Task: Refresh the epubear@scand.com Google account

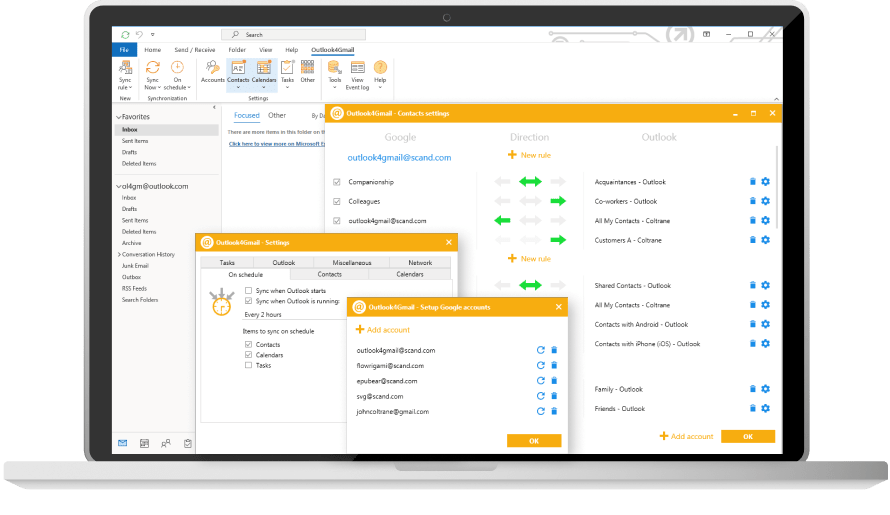Action: (x=540, y=381)
